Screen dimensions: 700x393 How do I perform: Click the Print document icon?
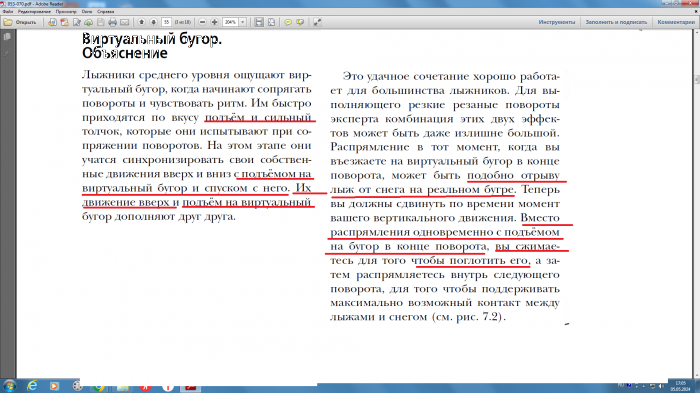[x=112, y=22]
